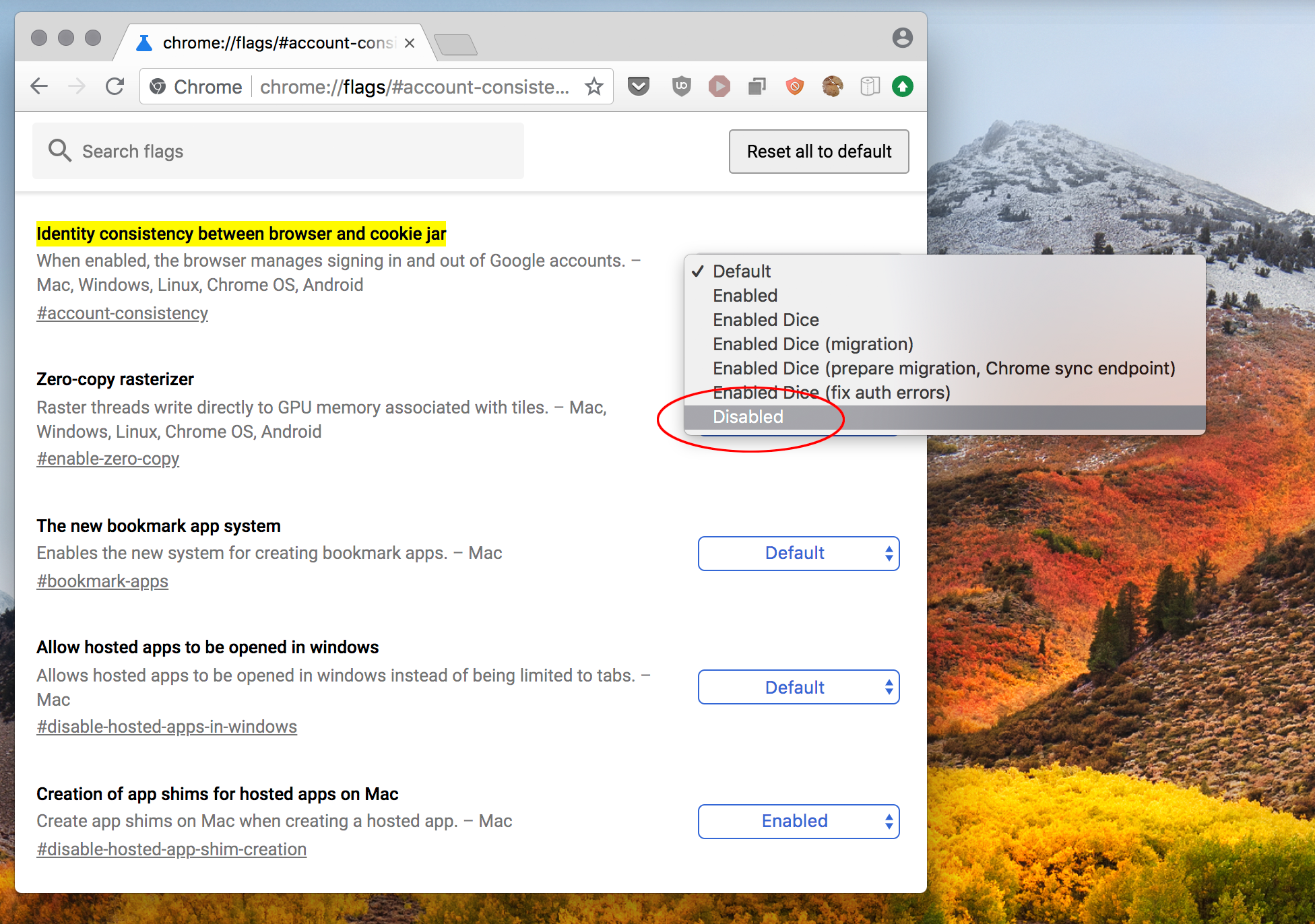Reload the flags page
The width and height of the screenshot is (1315, 924).
pyautogui.click(x=115, y=86)
